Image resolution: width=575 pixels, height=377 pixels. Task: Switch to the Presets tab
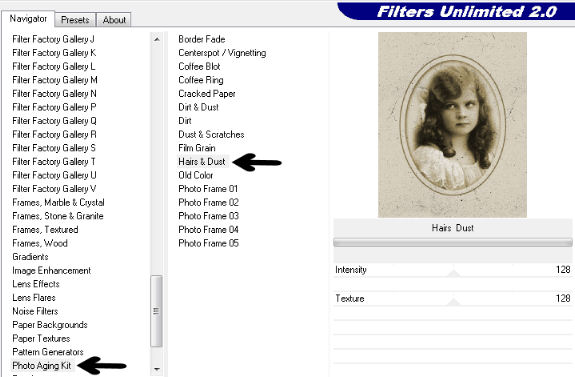click(x=75, y=20)
